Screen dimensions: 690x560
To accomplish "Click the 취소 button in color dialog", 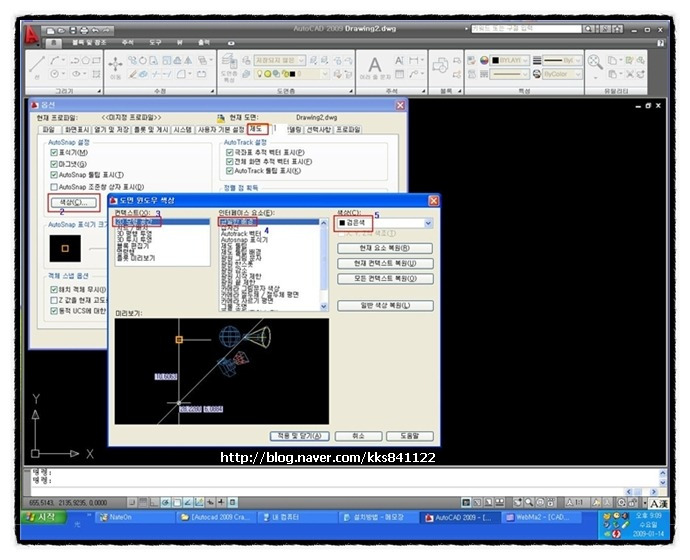I will 358,436.
